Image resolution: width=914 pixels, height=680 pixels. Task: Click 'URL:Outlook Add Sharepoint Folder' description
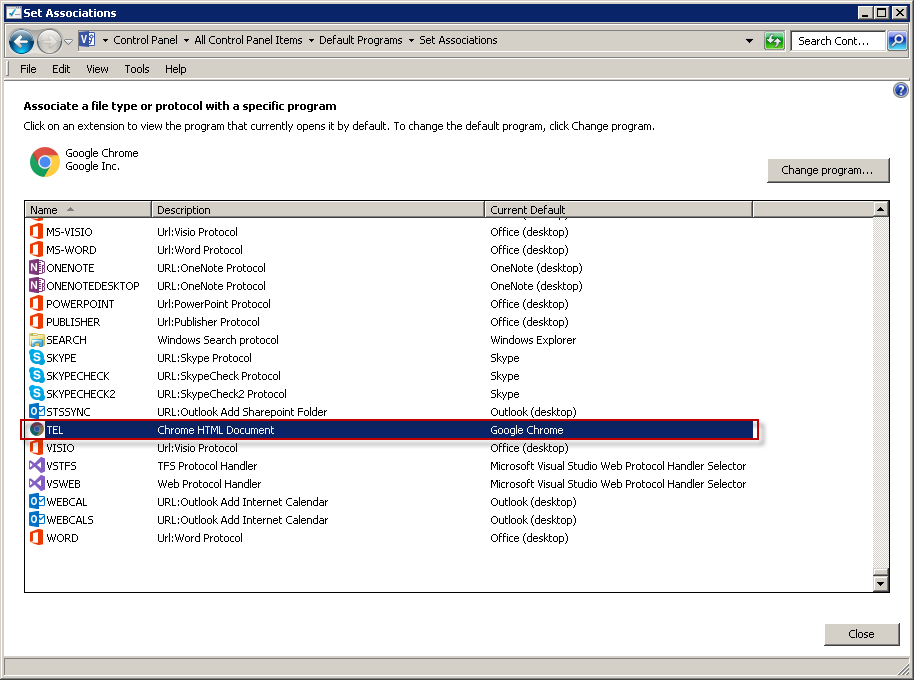pos(242,412)
